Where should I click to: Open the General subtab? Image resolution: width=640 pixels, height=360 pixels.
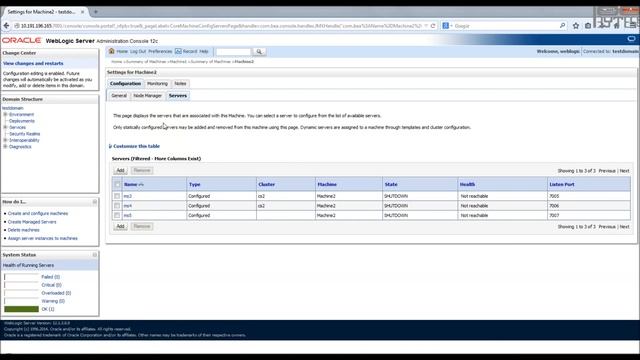coord(119,96)
